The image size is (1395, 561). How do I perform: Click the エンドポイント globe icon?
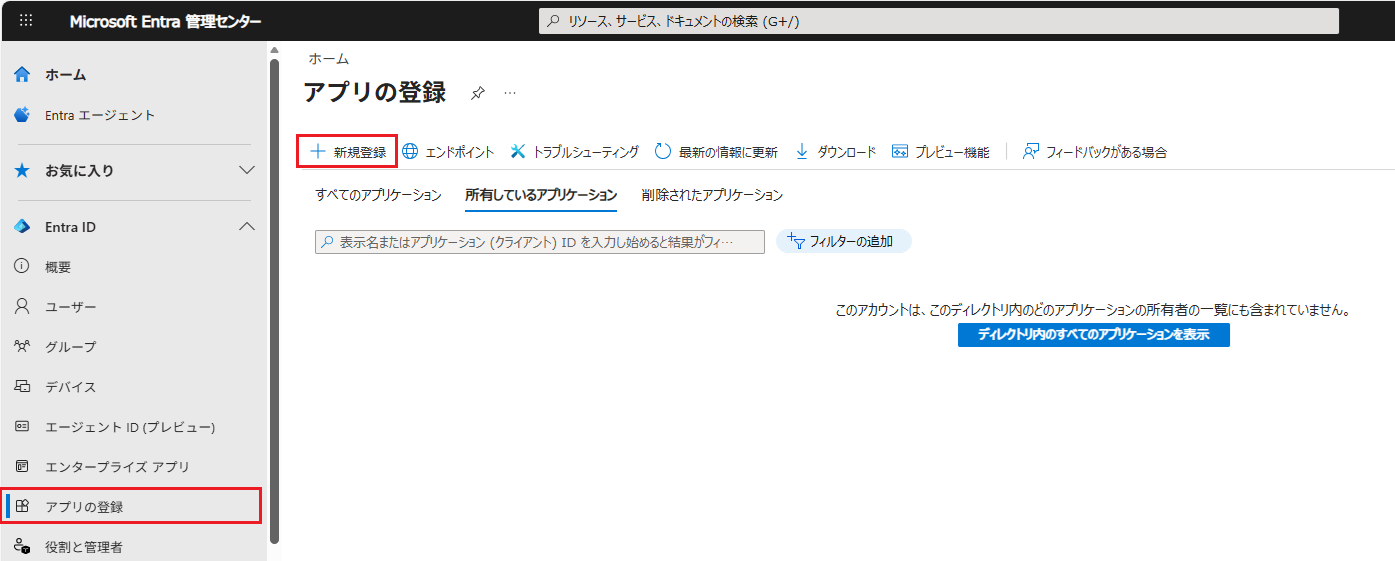coord(410,152)
